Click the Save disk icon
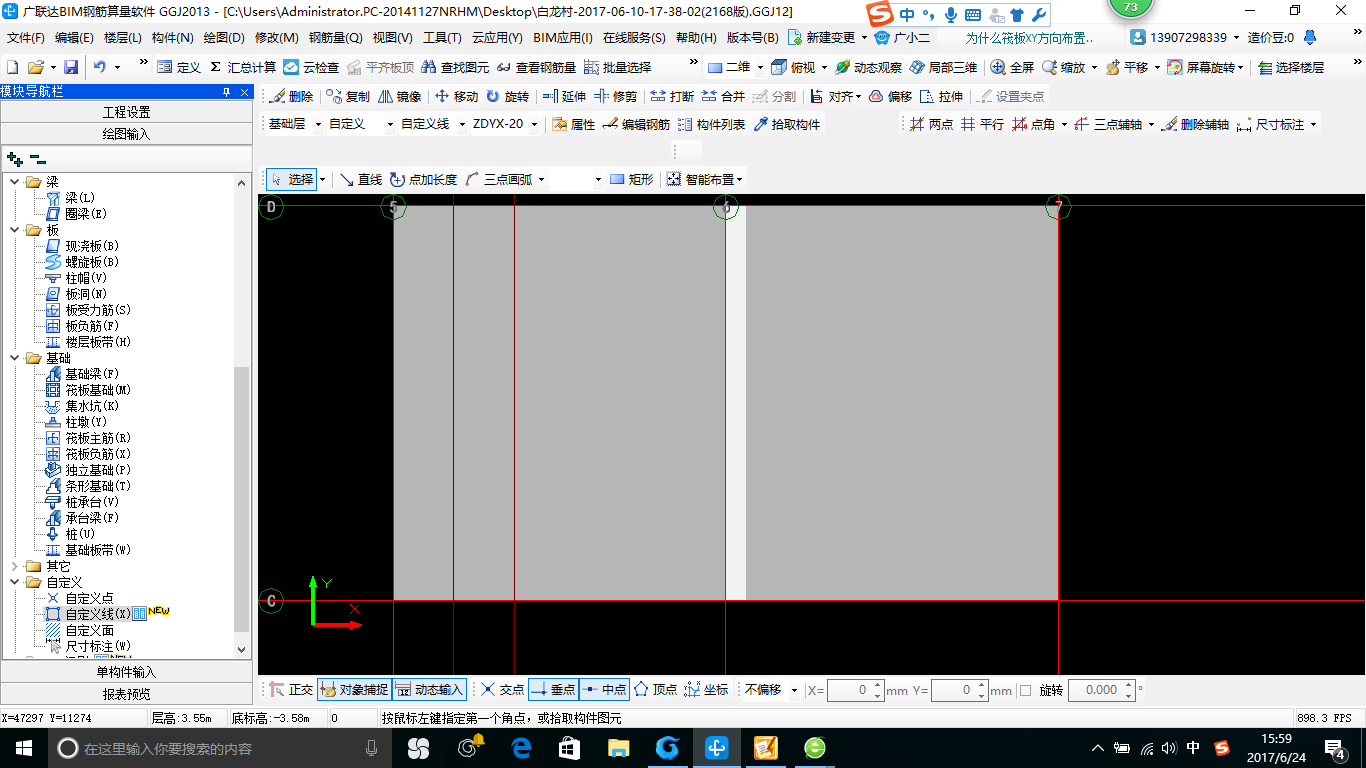Viewport: 1366px width, 768px height. coord(71,67)
